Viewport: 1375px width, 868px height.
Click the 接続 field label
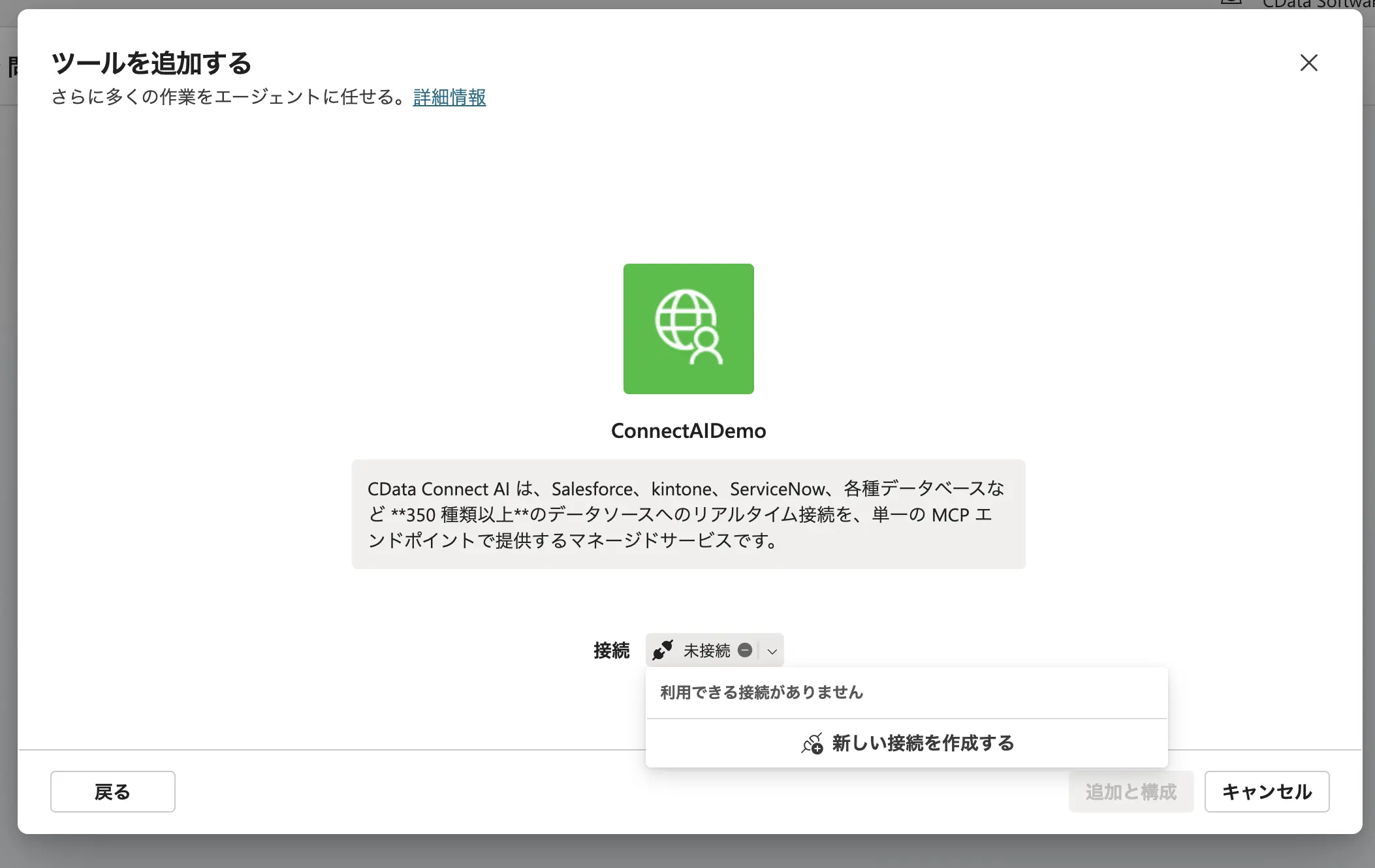[612, 650]
